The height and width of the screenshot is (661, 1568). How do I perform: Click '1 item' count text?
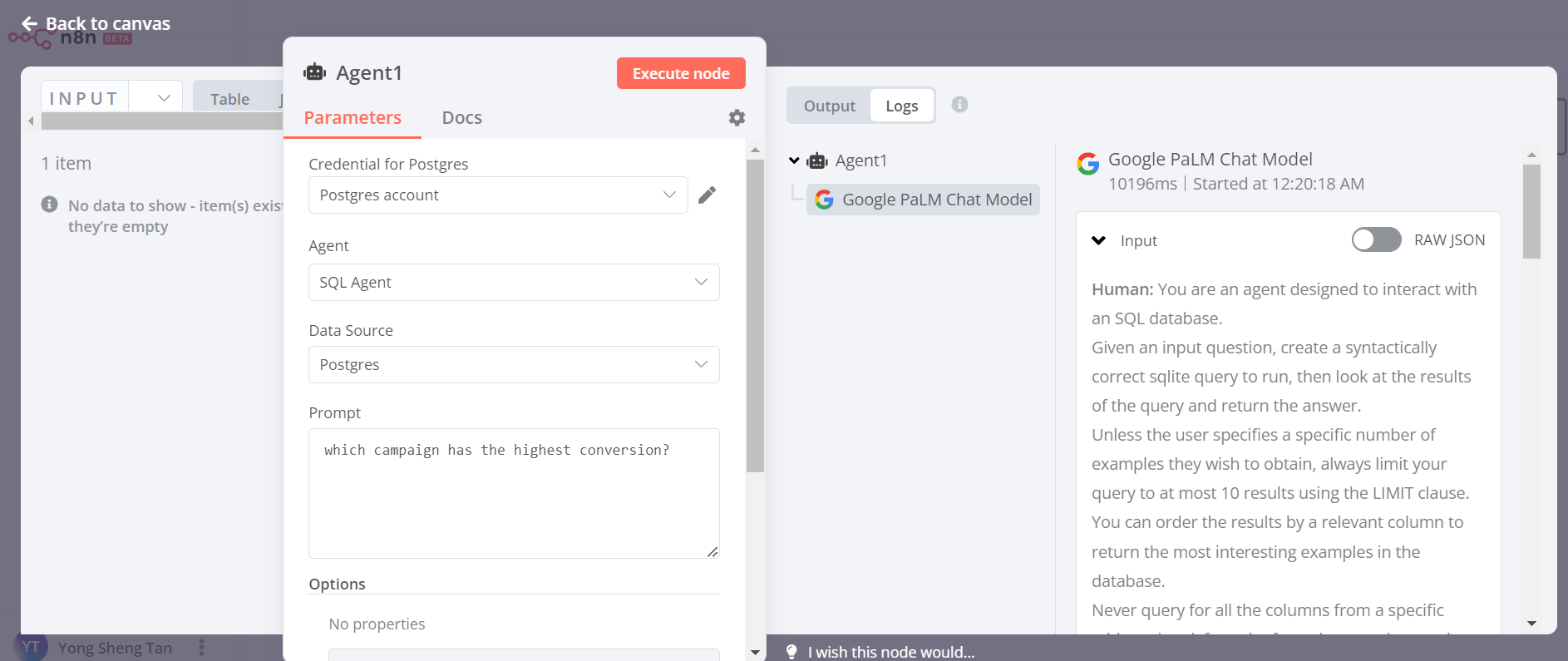click(x=67, y=163)
